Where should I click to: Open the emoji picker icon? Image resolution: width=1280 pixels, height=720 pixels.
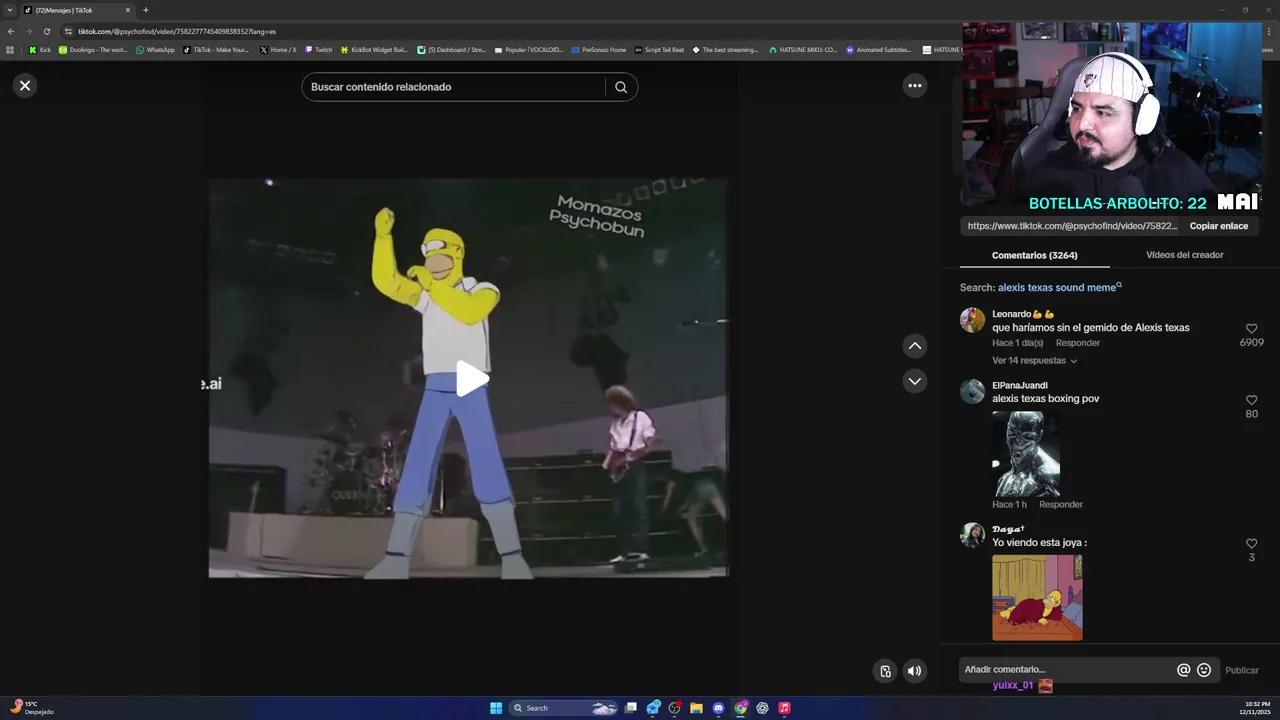coord(1204,670)
